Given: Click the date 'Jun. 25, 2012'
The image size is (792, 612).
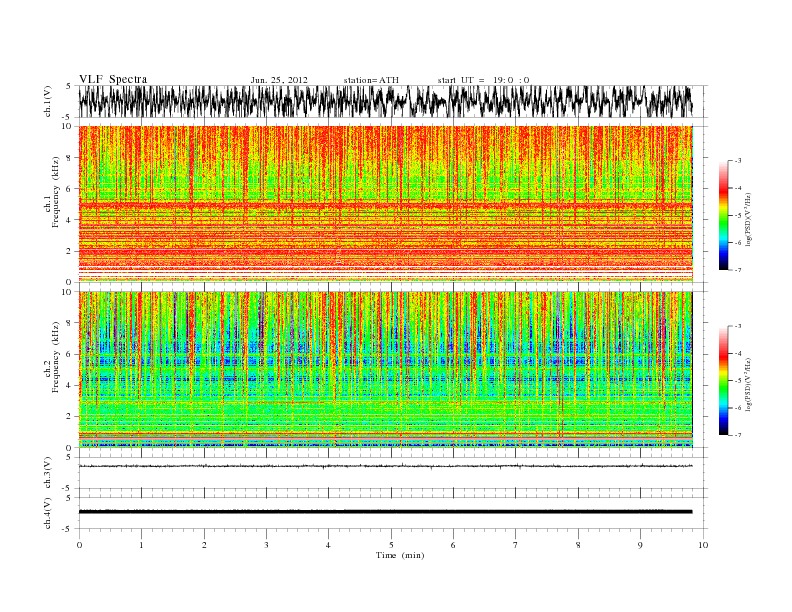Looking at the screenshot, I should 279,80.
